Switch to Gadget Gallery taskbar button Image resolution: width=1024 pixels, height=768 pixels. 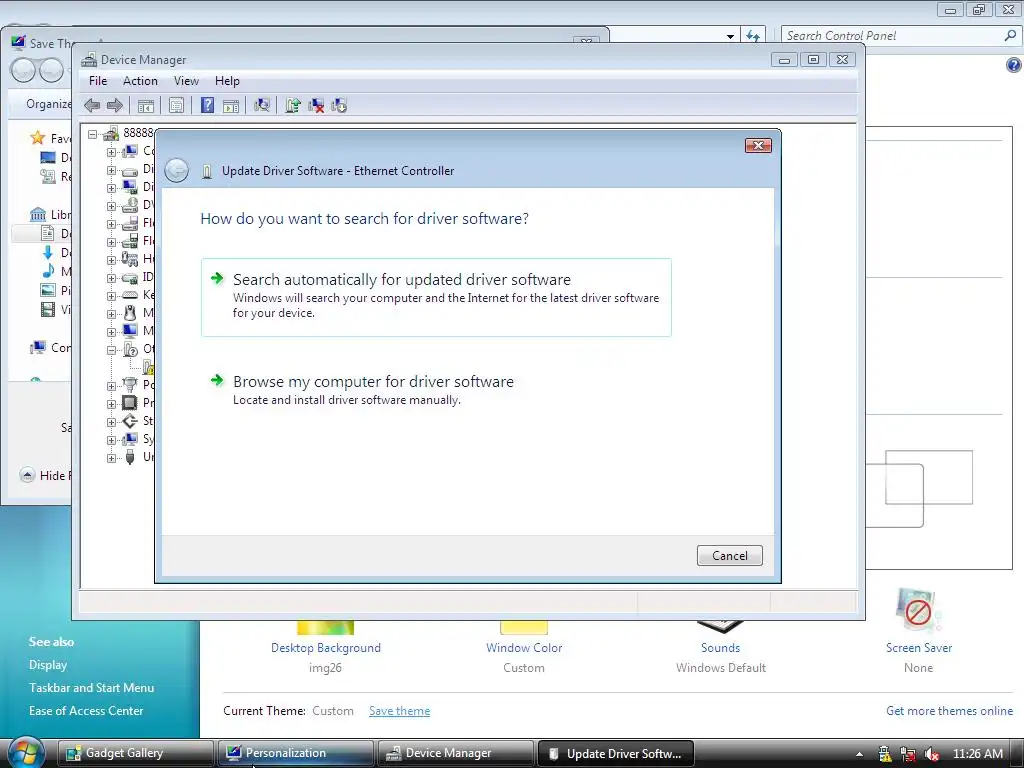pyautogui.click(x=136, y=753)
